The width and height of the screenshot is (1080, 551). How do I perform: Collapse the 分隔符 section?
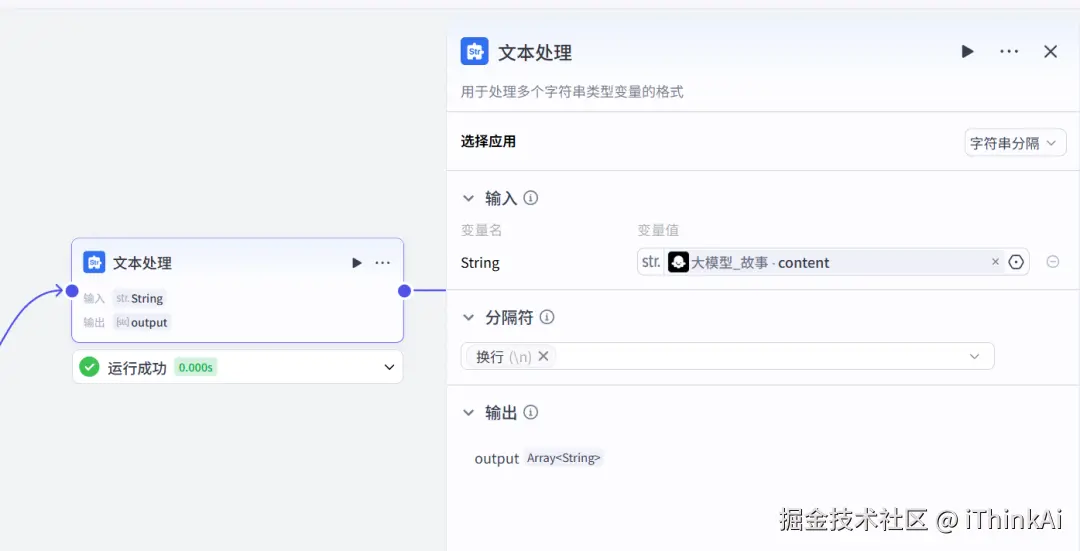[468, 318]
